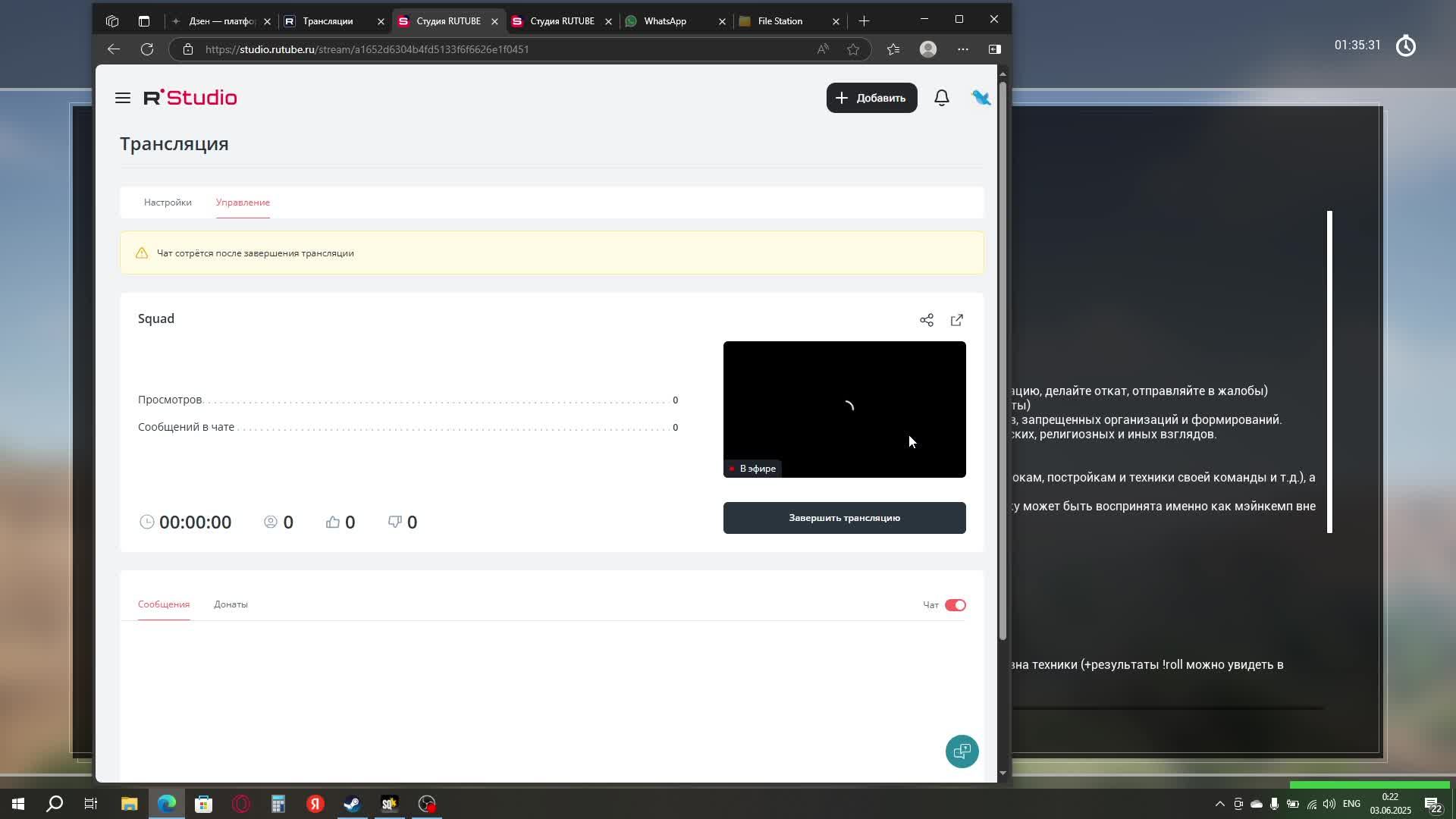Refresh the browser page
This screenshot has height=819, width=1456.
[147, 49]
